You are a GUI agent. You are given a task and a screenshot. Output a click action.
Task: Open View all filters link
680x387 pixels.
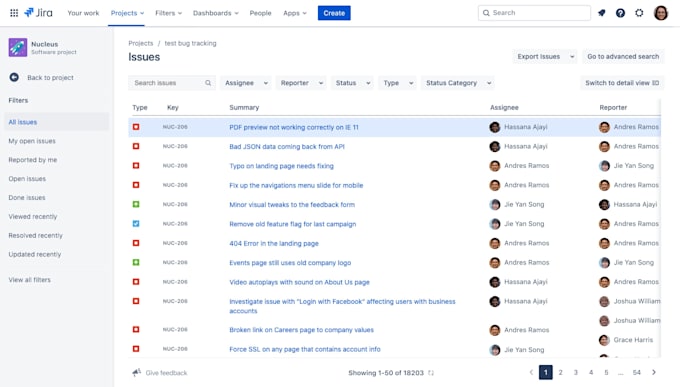[x=29, y=280]
